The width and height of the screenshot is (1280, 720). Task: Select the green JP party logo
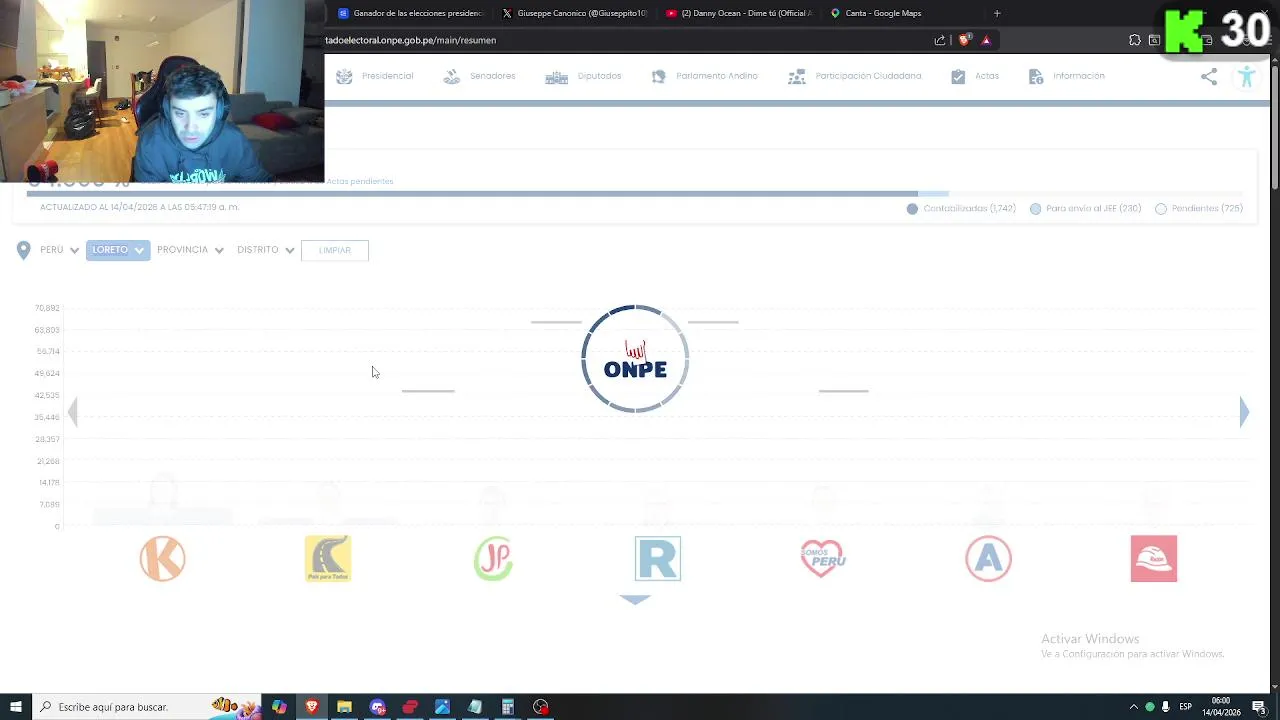(x=493, y=558)
